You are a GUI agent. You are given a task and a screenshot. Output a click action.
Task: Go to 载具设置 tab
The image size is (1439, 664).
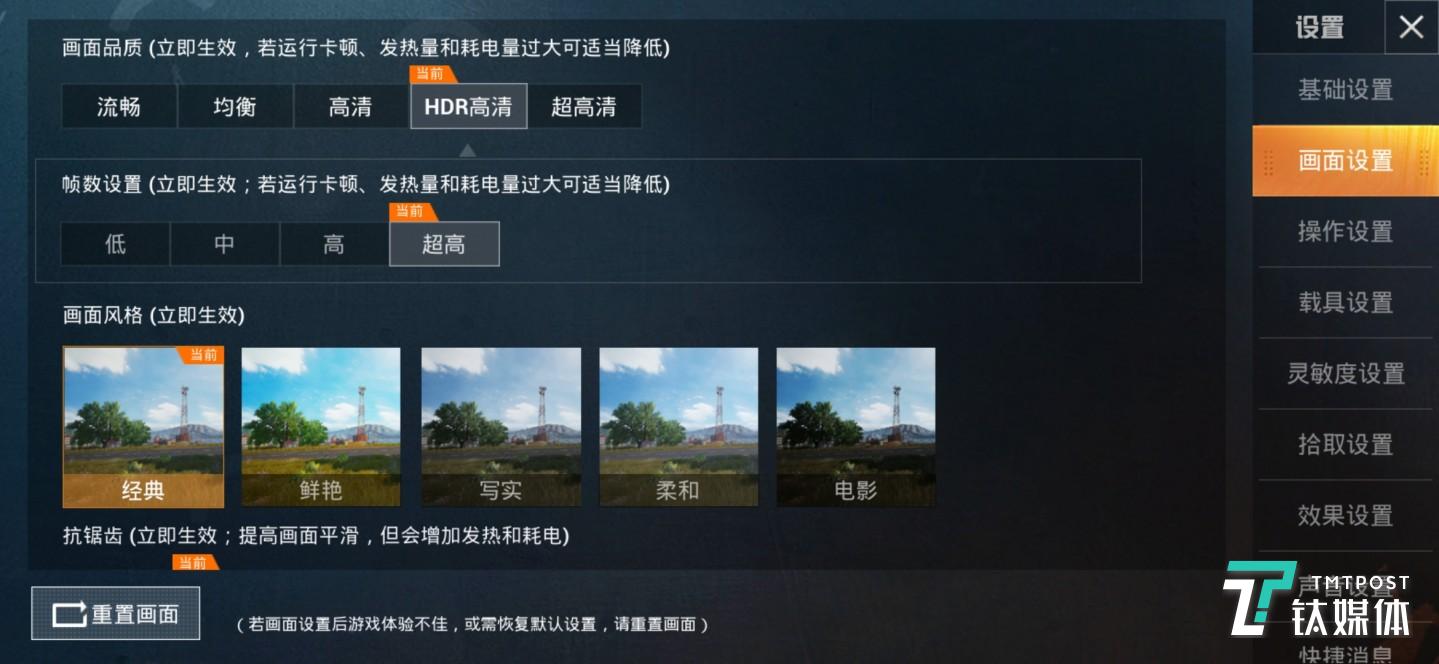click(x=1345, y=303)
